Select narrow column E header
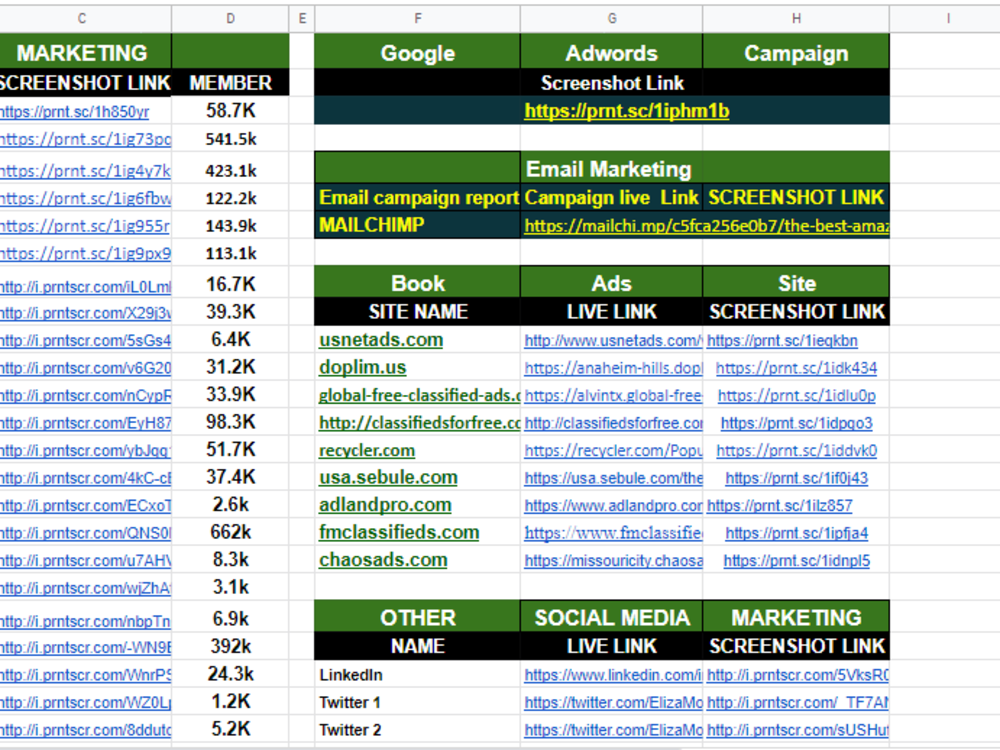This screenshot has width=1000, height=750. click(302, 18)
